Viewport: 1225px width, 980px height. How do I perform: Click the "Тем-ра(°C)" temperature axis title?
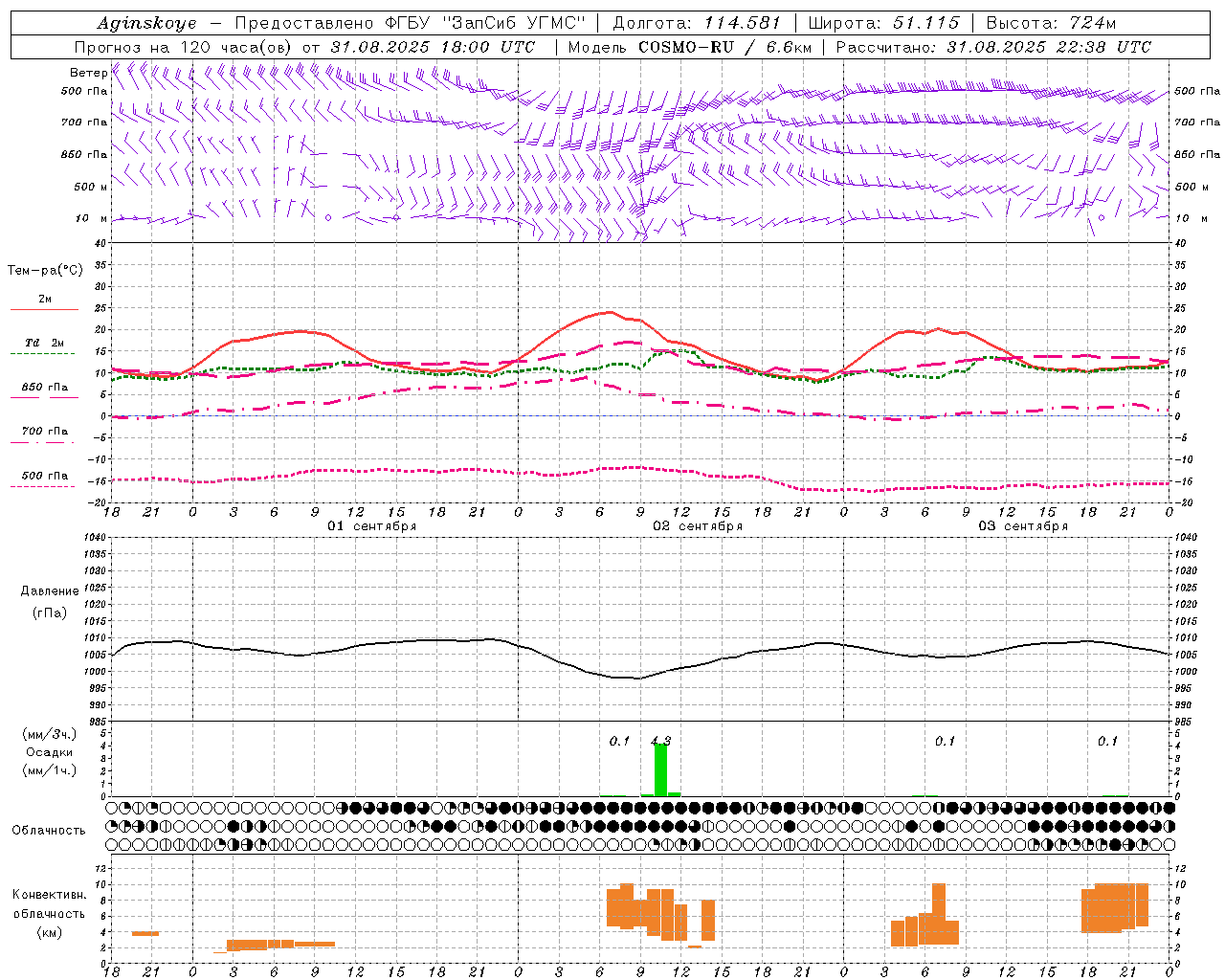pyautogui.click(x=45, y=271)
